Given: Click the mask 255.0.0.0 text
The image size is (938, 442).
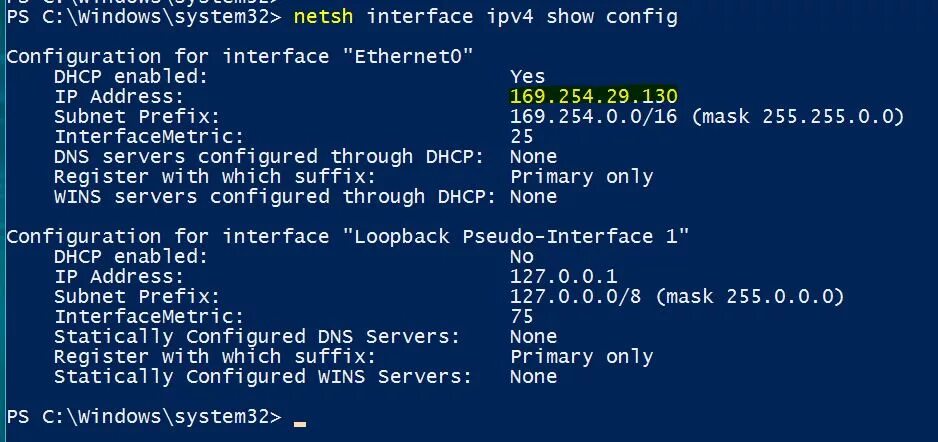Looking at the screenshot, I should click(x=750, y=297).
